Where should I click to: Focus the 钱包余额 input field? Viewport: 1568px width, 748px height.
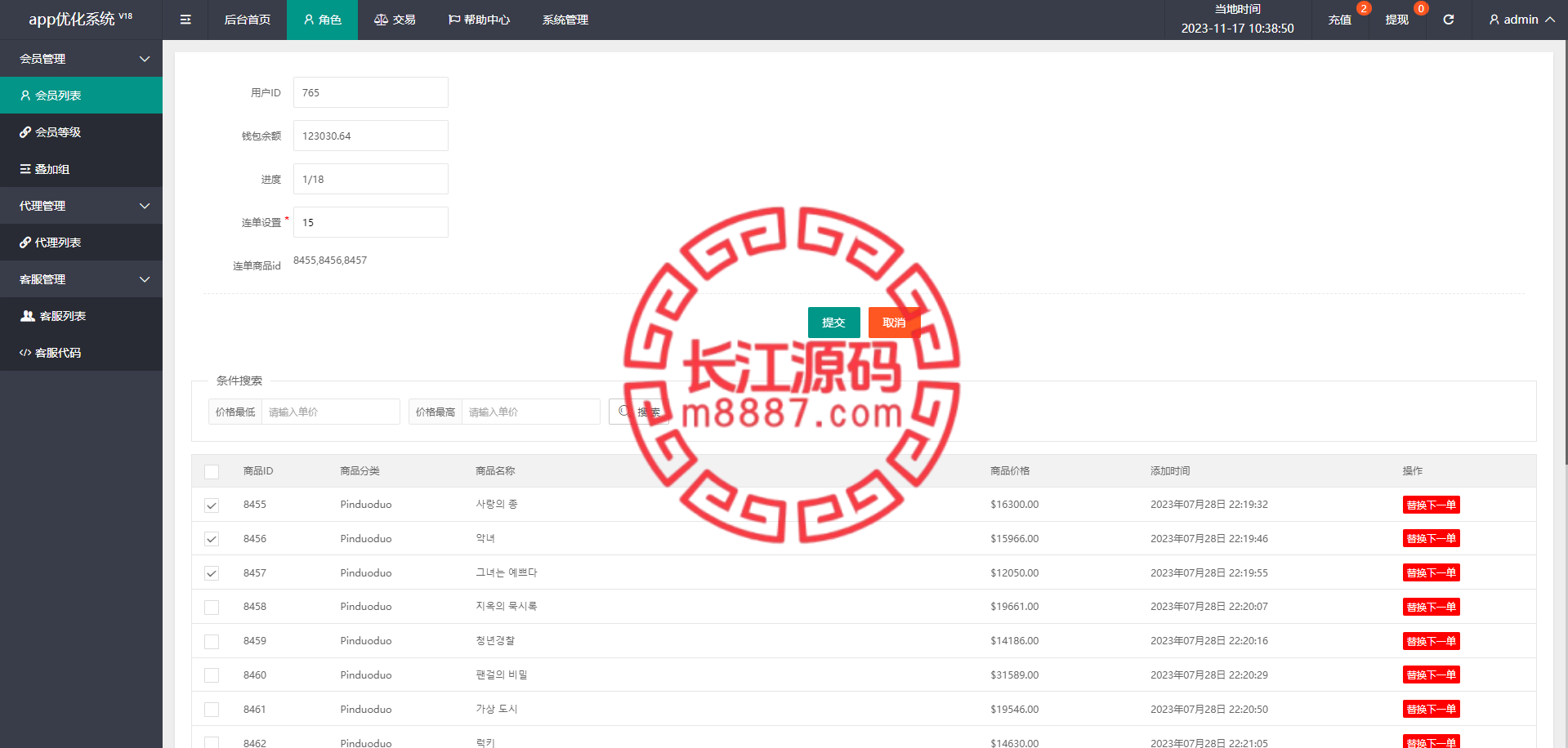(371, 136)
